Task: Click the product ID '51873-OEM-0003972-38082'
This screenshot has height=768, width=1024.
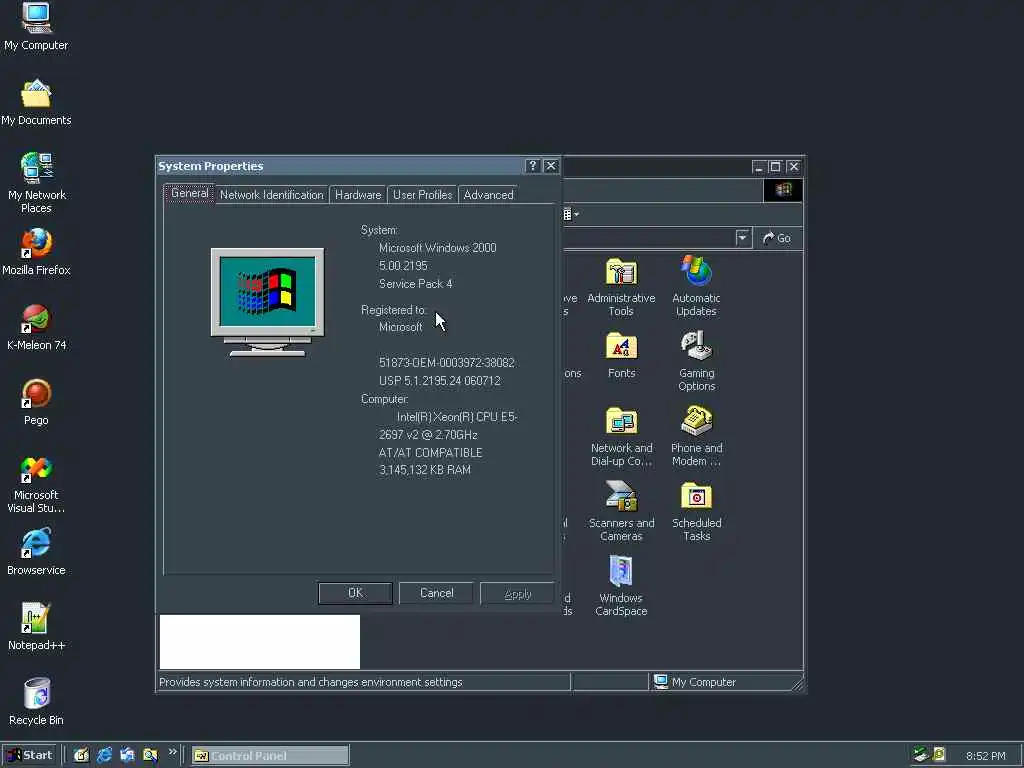Action: click(447, 362)
